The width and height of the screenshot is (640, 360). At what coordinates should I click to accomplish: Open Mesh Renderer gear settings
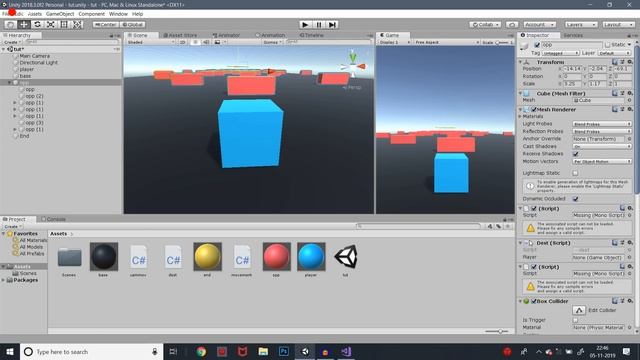point(630,109)
